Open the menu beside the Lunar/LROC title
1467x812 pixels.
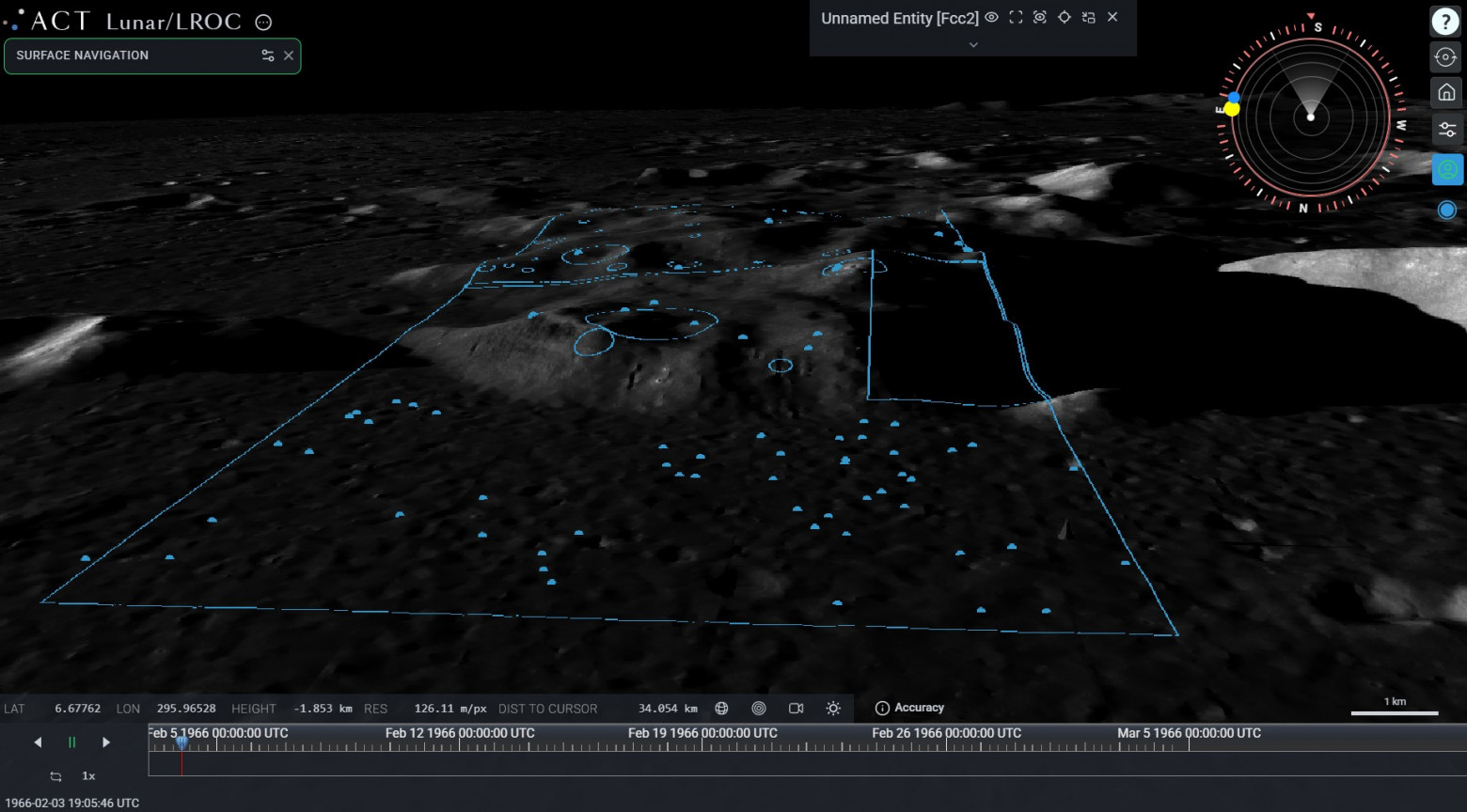(x=264, y=23)
